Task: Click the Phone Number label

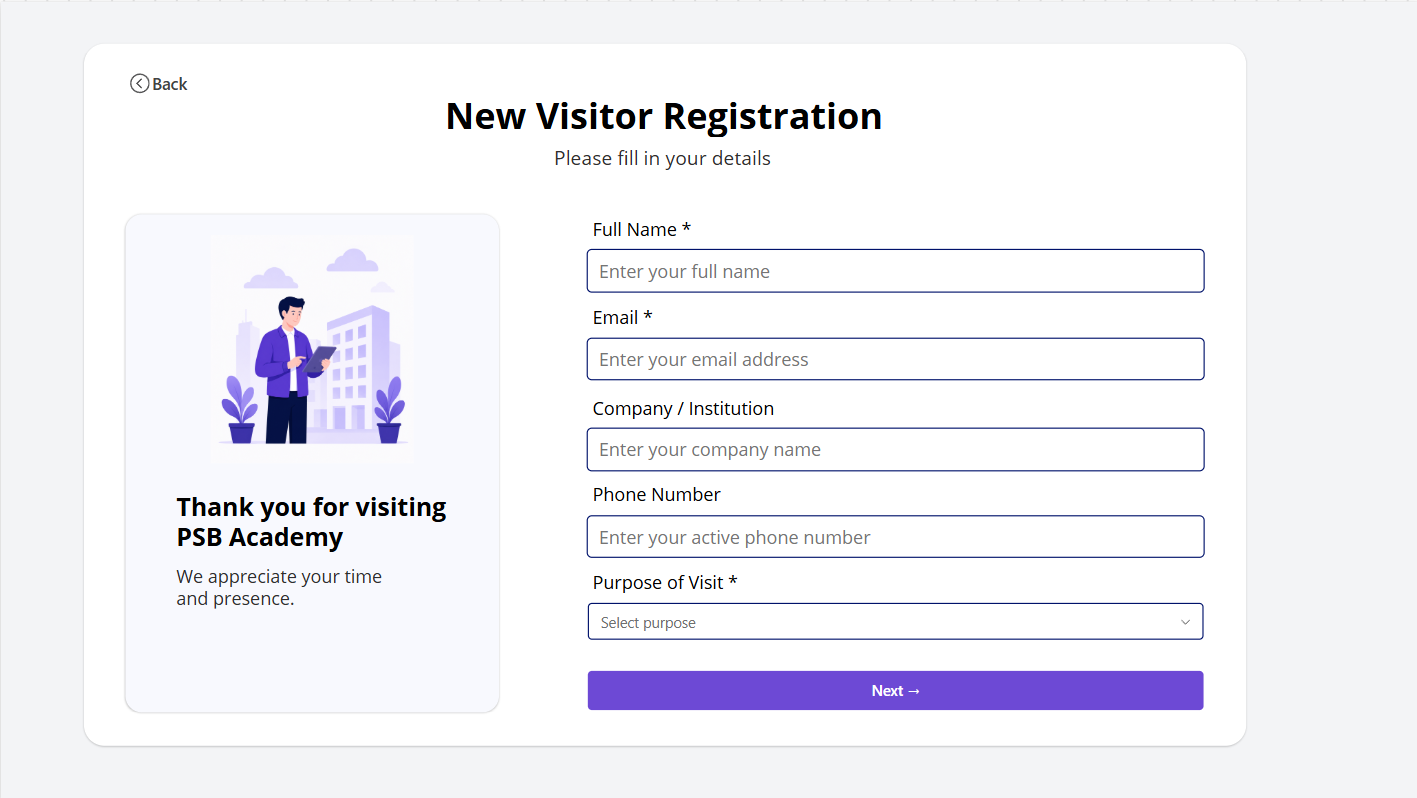Action: point(657,494)
